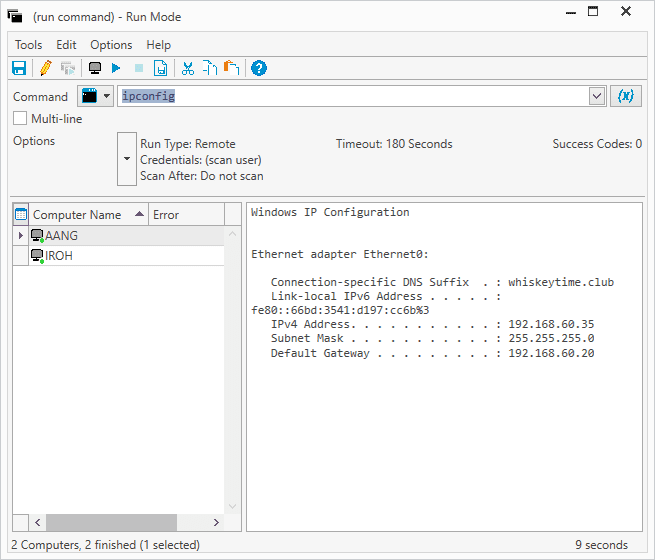Click the Choose Computers monitor icon
The width and height of the screenshot is (655, 560).
95,68
